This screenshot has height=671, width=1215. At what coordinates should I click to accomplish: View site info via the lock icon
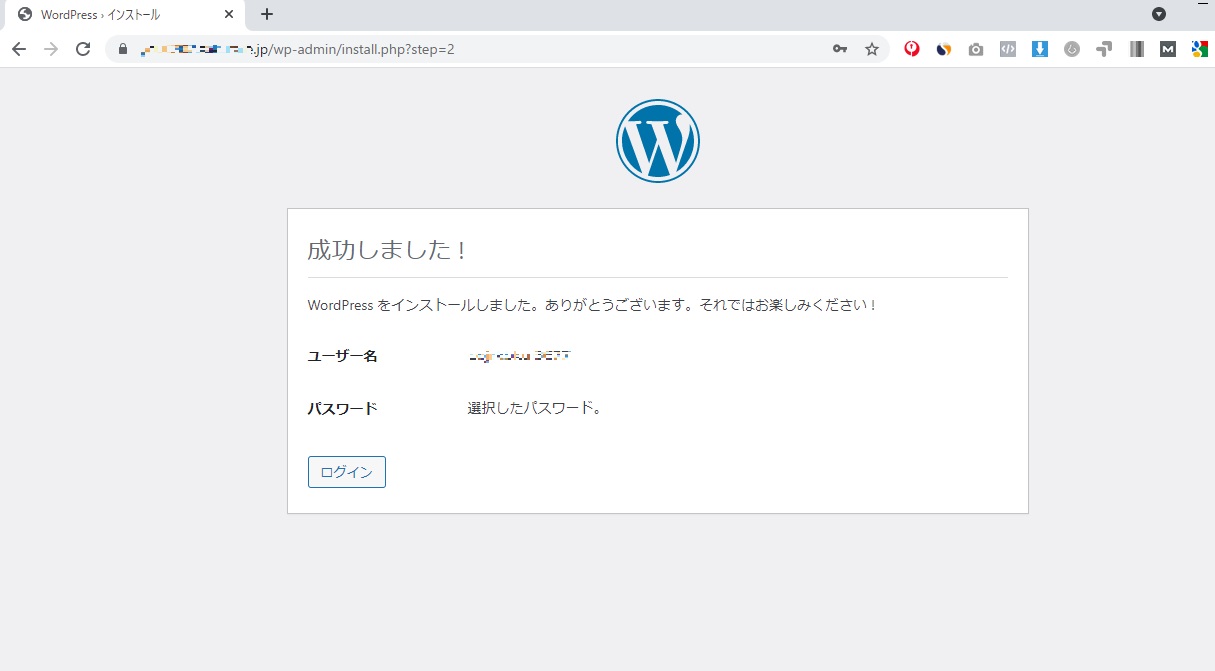click(124, 49)
